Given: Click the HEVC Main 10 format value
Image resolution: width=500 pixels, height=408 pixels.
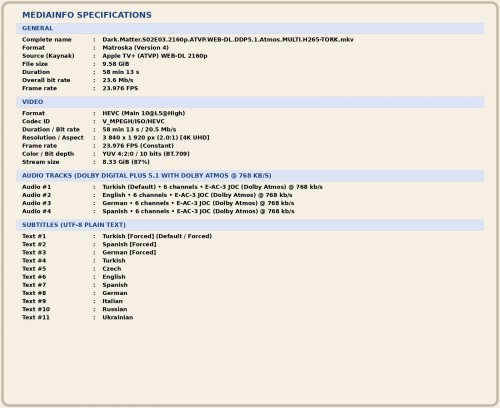Looking at the screenshot, I should 144,113.
